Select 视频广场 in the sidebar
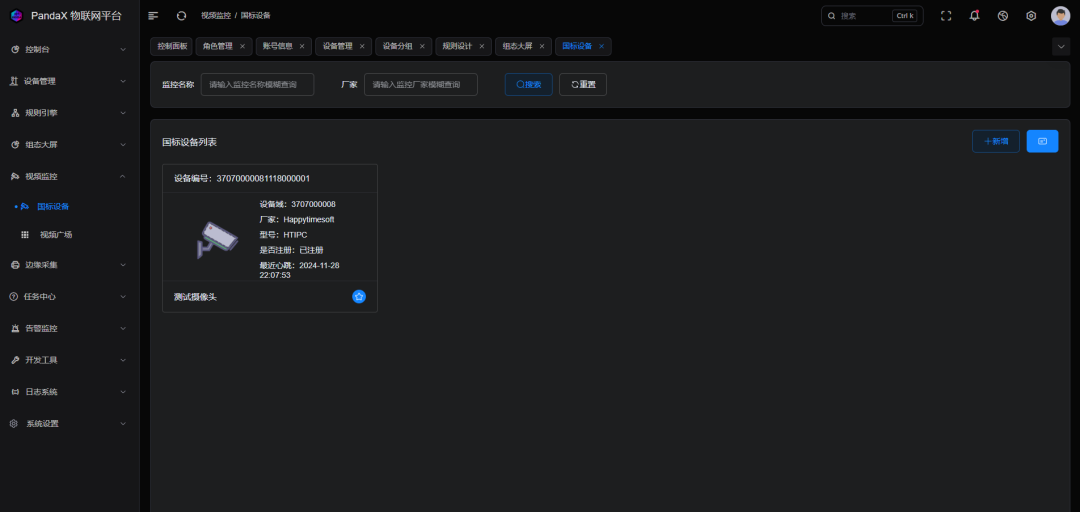Viewport: 1080px width, 512px height. (x=56, y=234)
